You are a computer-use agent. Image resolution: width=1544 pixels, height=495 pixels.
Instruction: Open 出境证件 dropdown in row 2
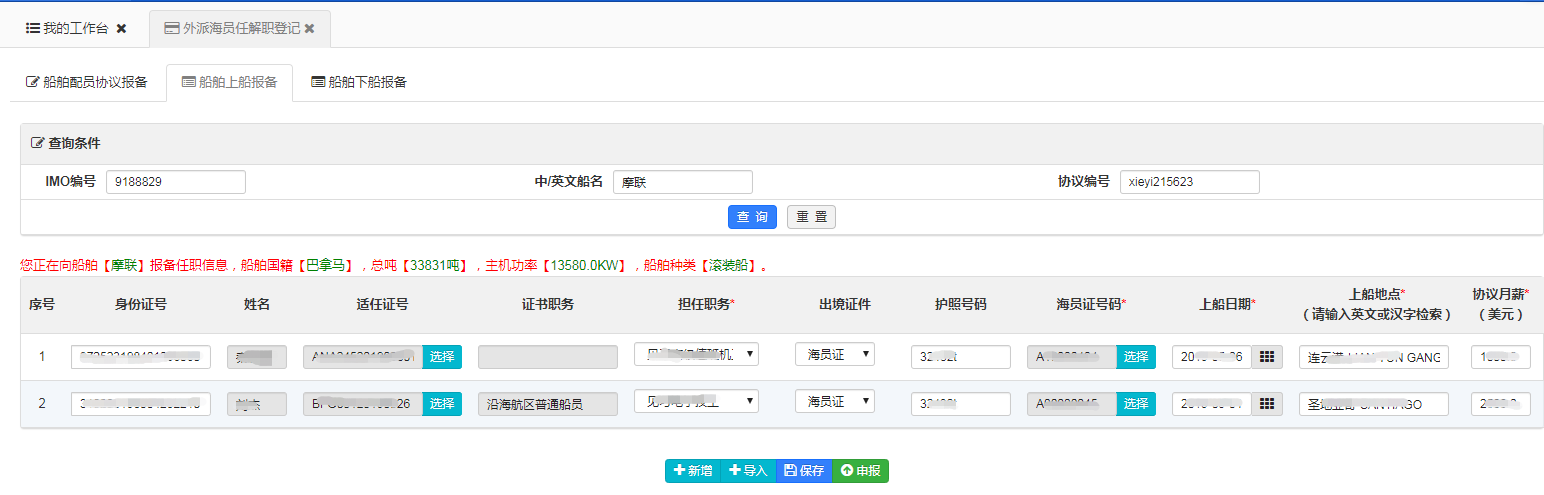835,401
